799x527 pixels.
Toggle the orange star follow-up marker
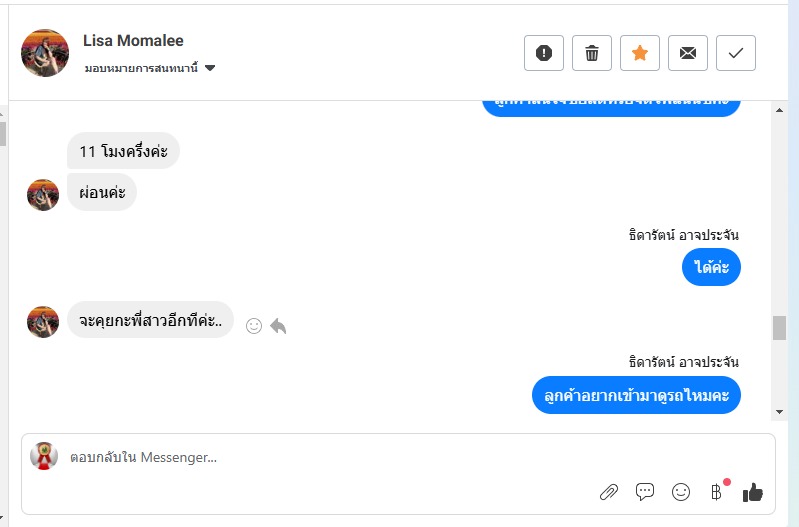click(640, 53)
